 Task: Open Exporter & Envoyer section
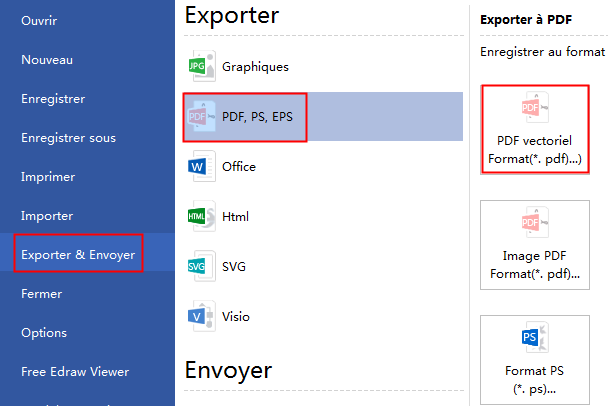pyautogui.click(x=80, y=254)
